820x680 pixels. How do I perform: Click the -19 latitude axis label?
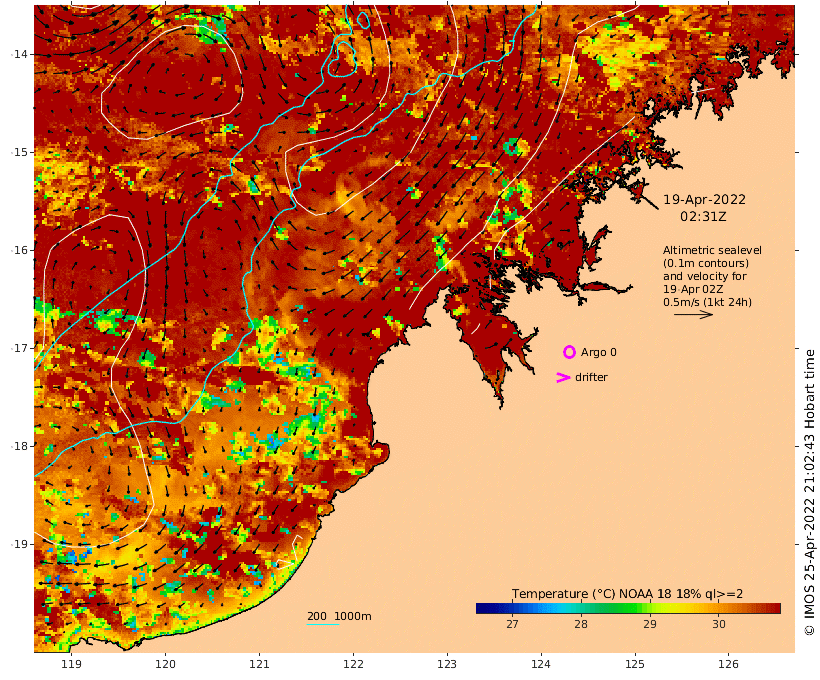tap(21, 544)
